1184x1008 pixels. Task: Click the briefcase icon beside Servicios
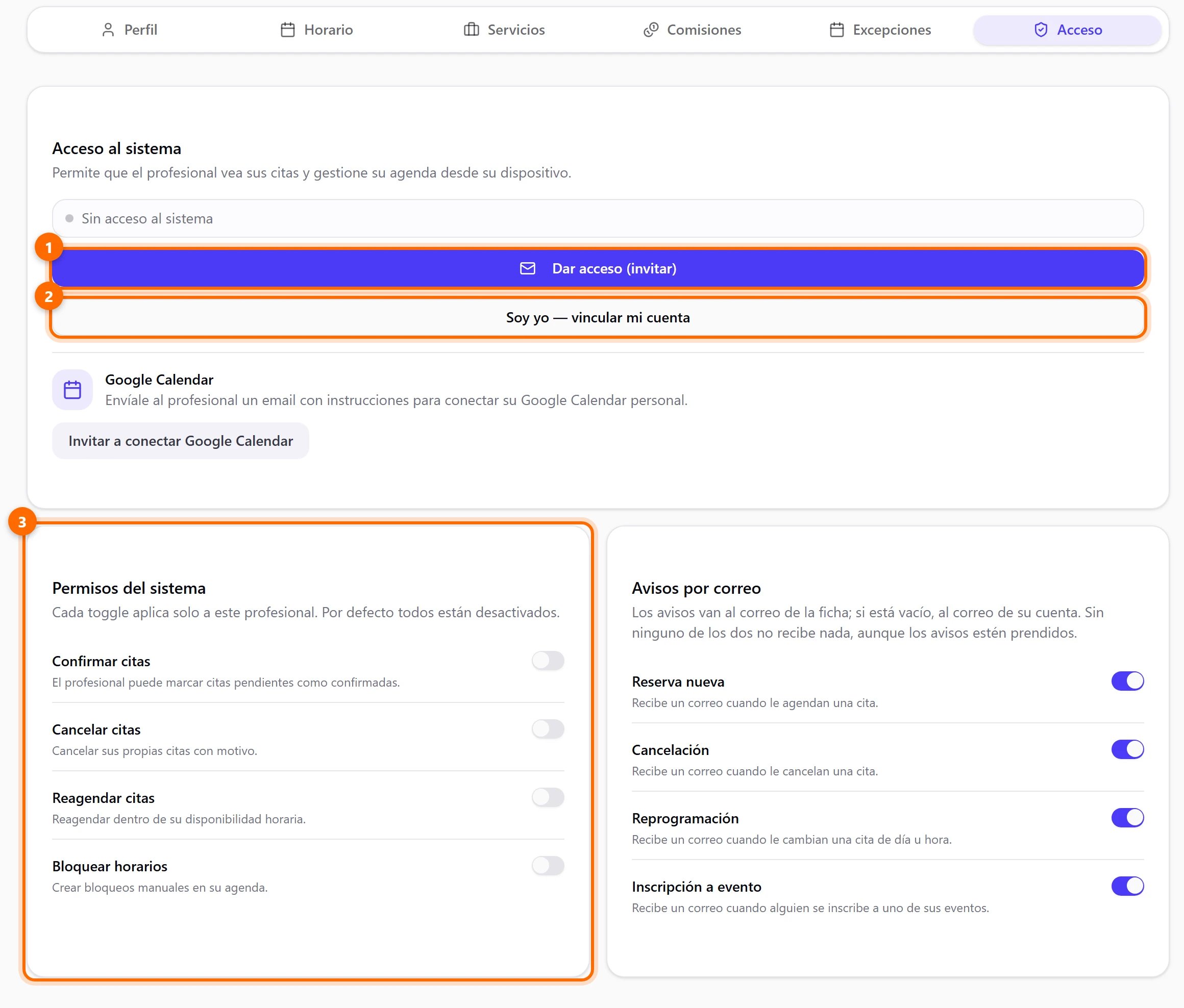tap(472, 30)
